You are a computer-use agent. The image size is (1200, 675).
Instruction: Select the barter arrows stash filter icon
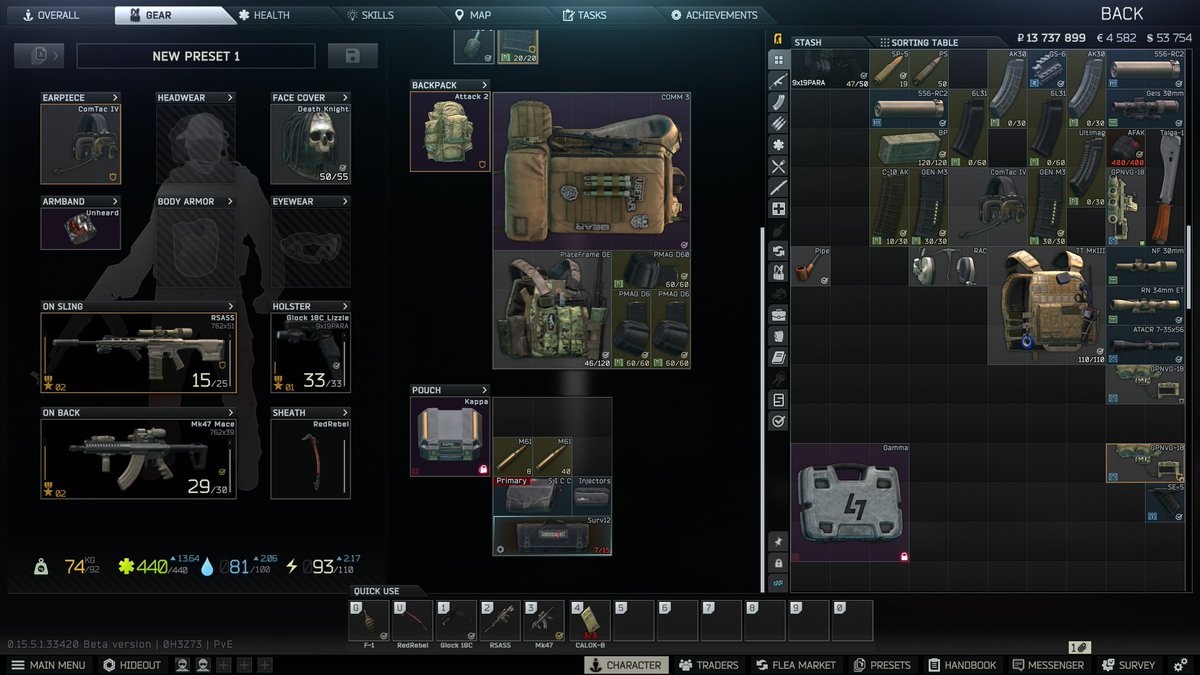point(778,251)
